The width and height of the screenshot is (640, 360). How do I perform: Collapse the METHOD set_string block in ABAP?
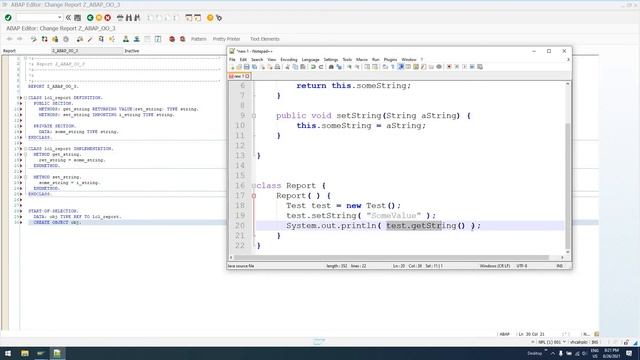point(25,178)
